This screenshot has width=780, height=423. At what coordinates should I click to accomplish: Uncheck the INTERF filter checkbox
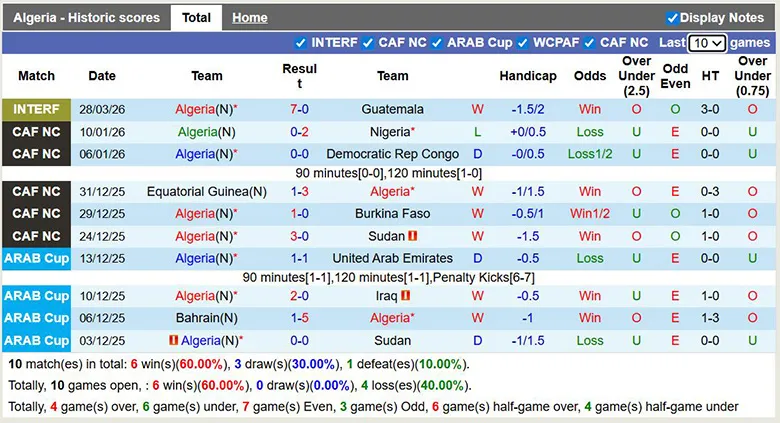(301, 43)
